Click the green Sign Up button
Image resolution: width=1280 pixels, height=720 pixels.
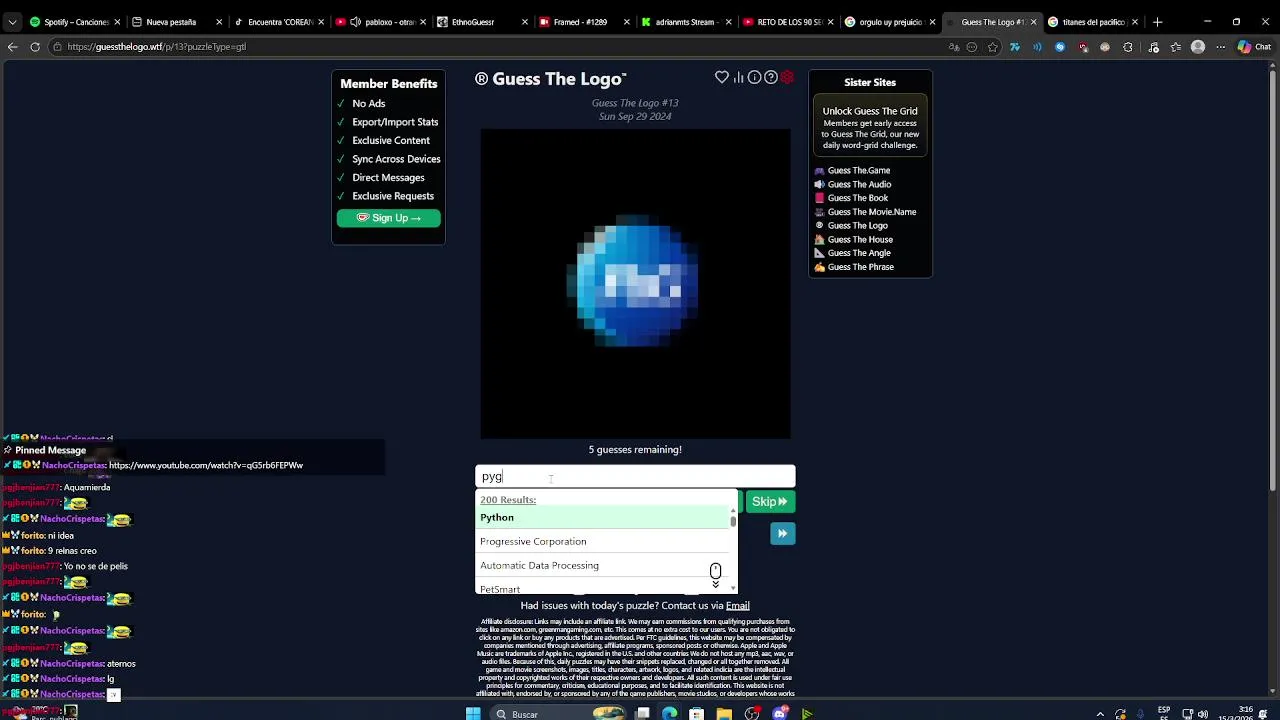click(388, 218)
